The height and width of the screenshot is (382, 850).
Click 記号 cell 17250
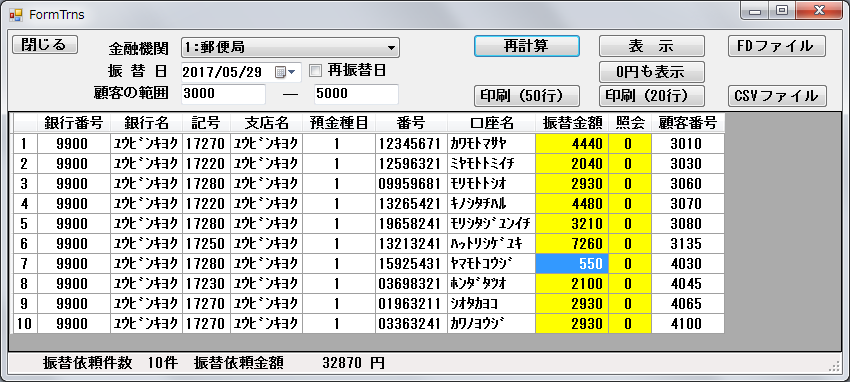tap(206, 244)
